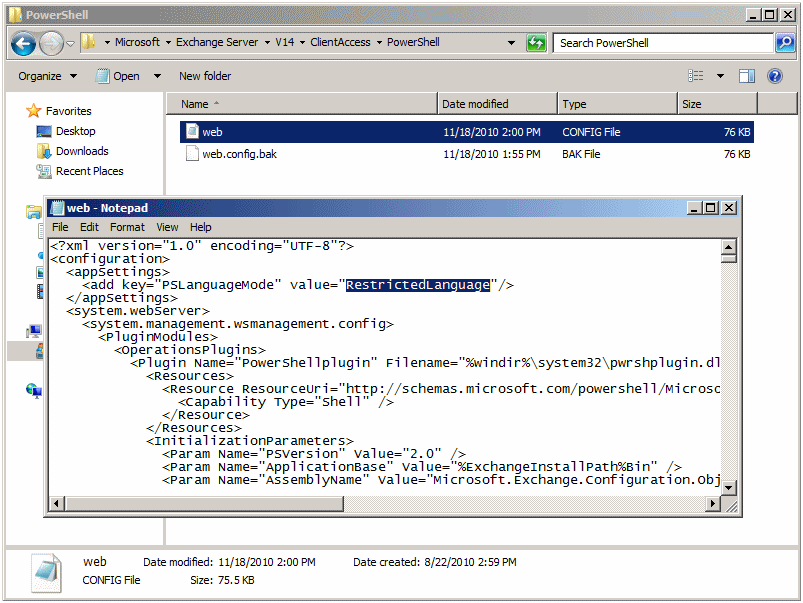Click the Libraries icon behind the Notepad window
This screenshot has width=803, height=603.
pos(34,211)
